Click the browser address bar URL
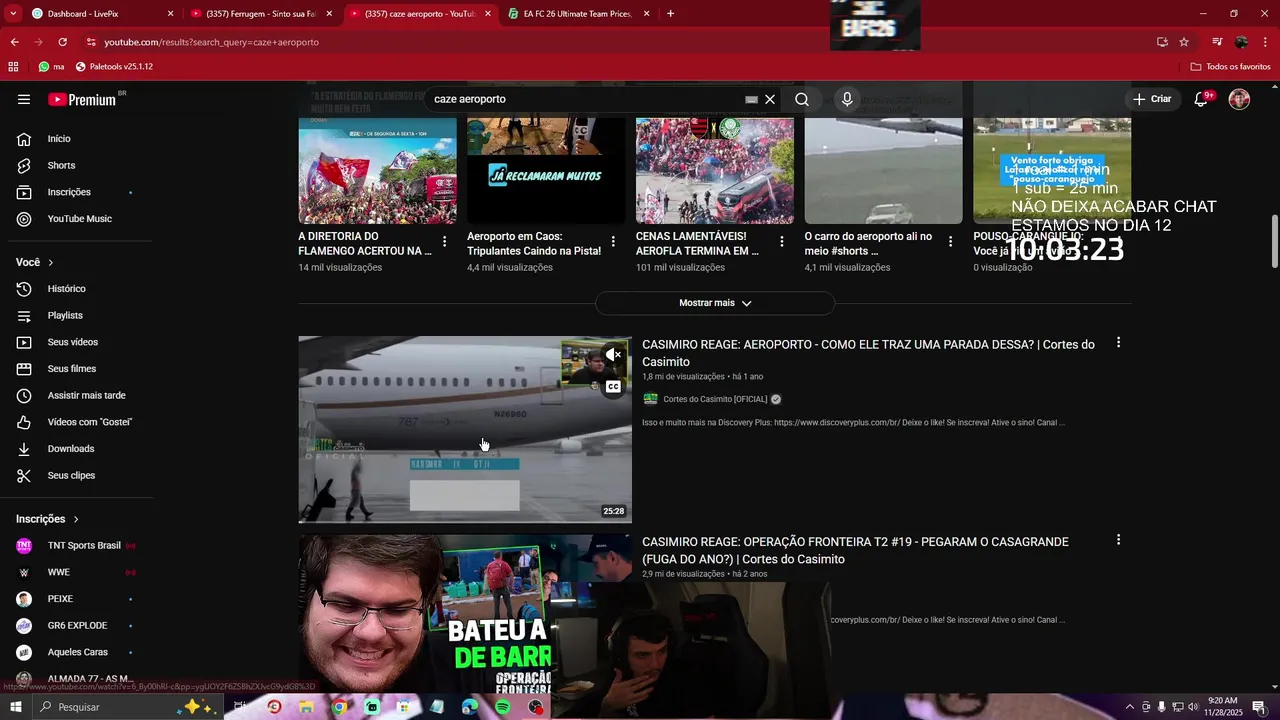The height and width of the screenshot is (720, 1280). point(212,42)
